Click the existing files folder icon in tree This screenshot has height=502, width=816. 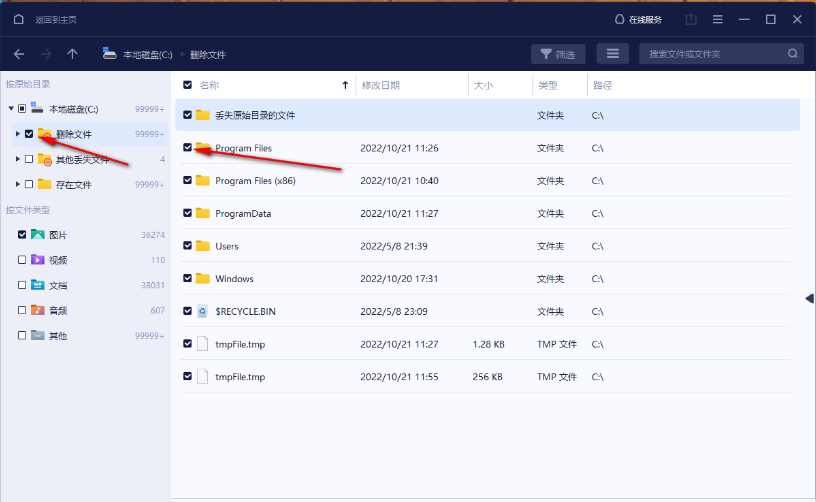click(45, 184)
